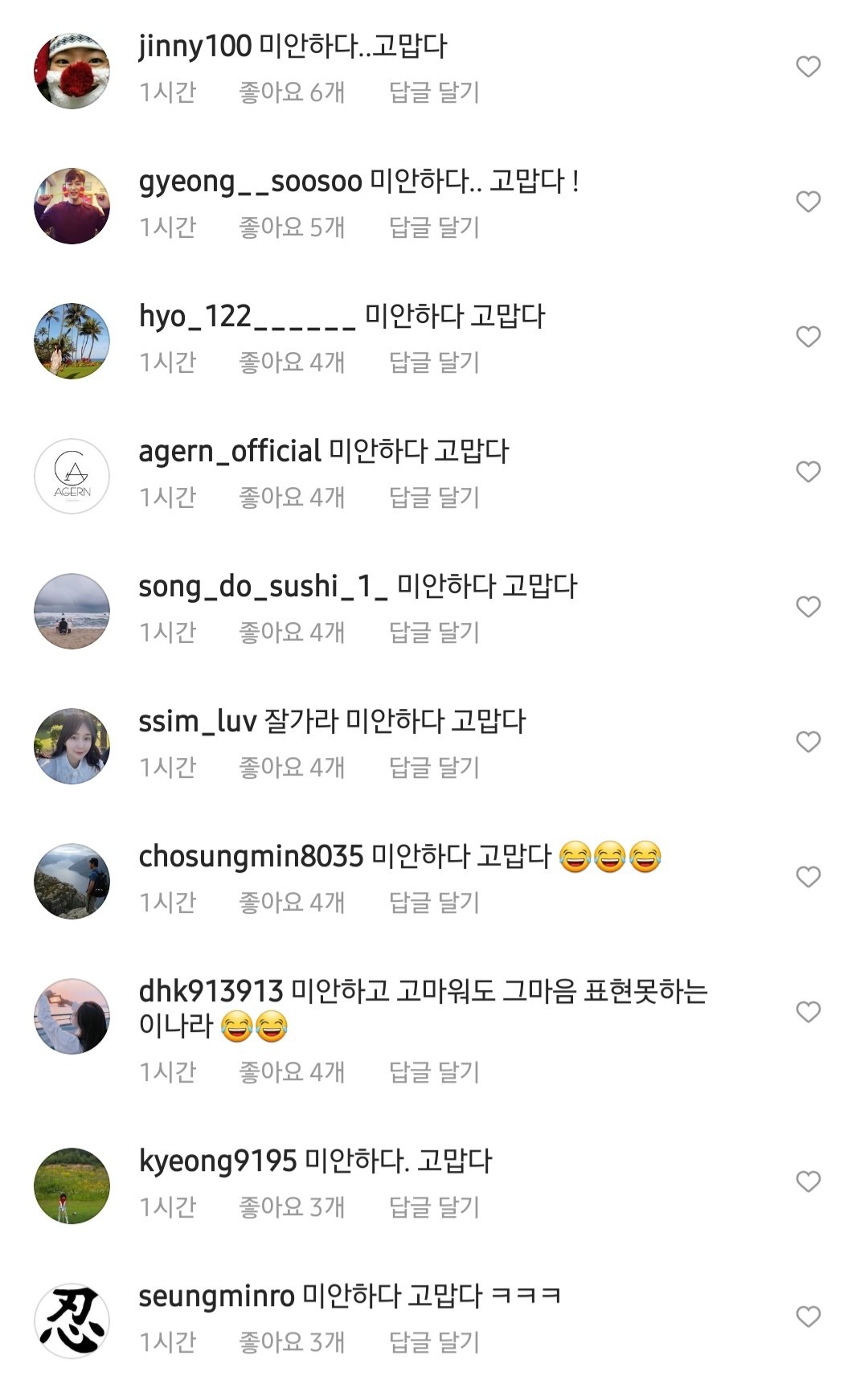Reply to dhk913913 using 답글 달기

pyautogui.click(x=434, y=1071)
